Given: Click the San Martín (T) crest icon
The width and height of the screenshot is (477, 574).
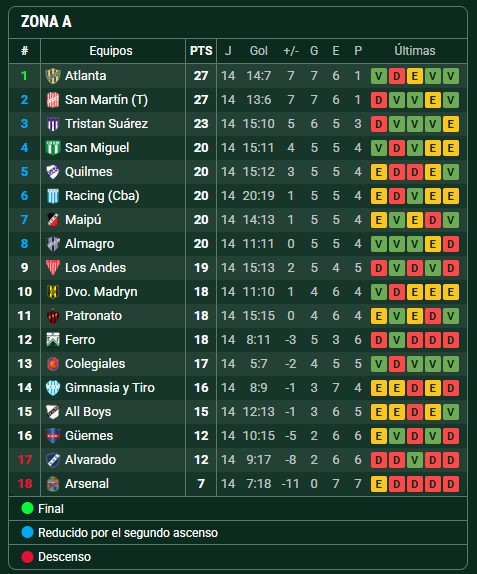Looking at the screenshot, I should (53, 100).
